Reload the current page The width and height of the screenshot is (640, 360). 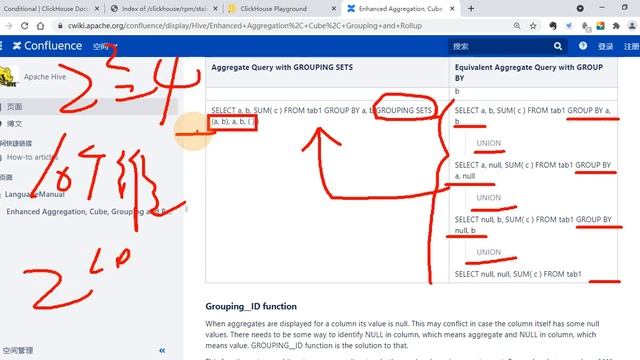click(24, 26)
